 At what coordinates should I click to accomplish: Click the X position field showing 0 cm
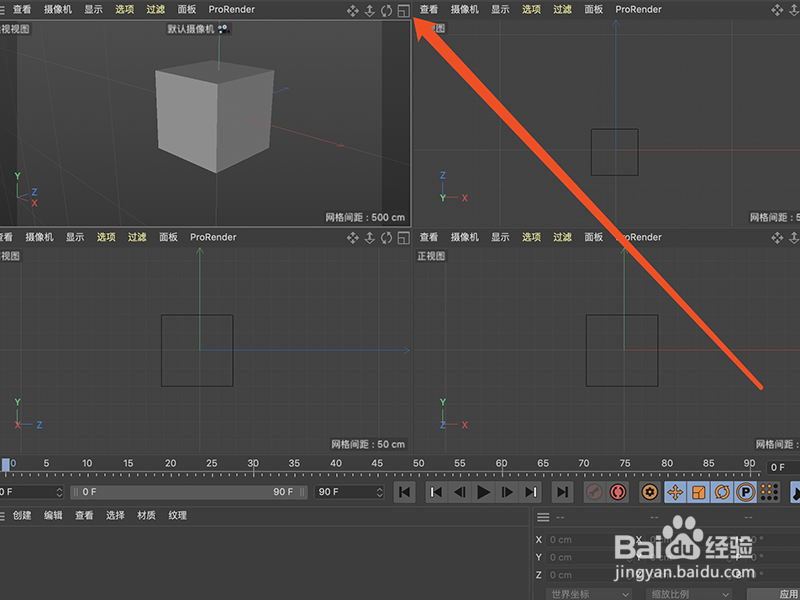[588, 540]
